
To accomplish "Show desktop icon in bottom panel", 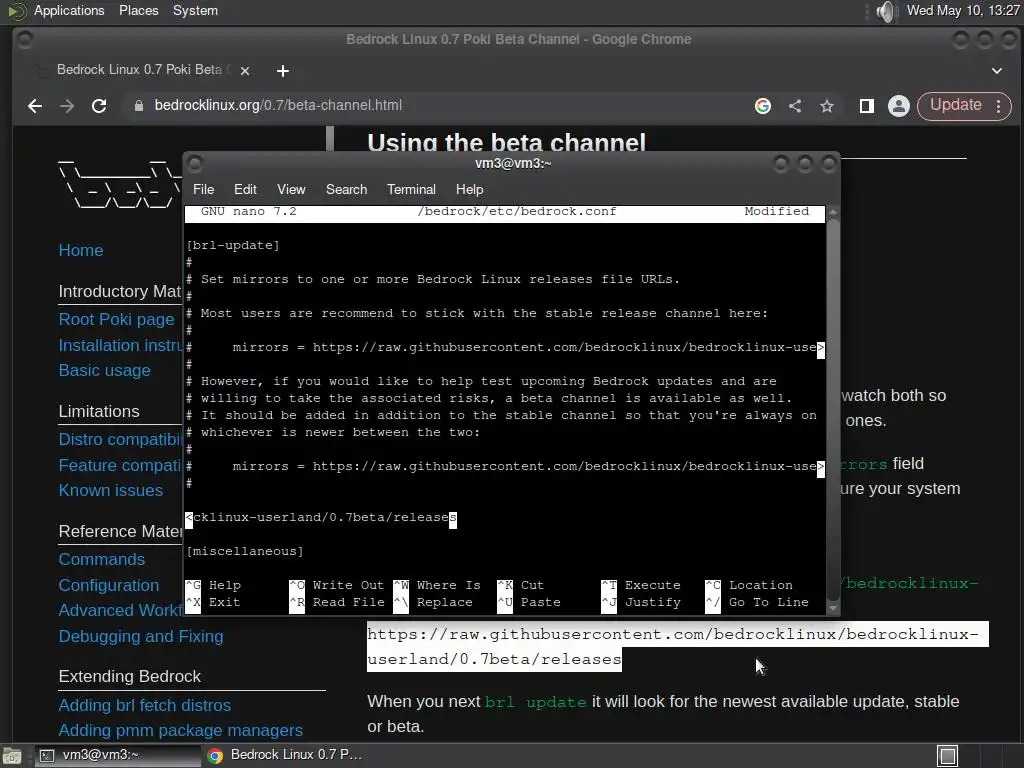I will [x=12, y=756].
